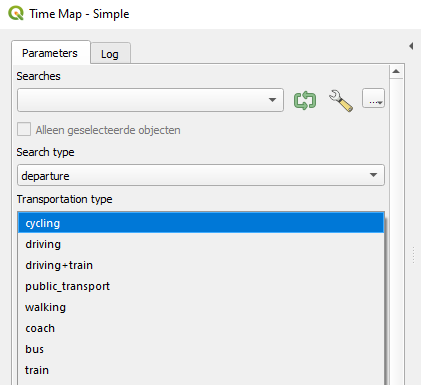Click the green iterate-over-layer arrows icon
Viewport: 421px width, 385px height.
[x=305, y=101]
